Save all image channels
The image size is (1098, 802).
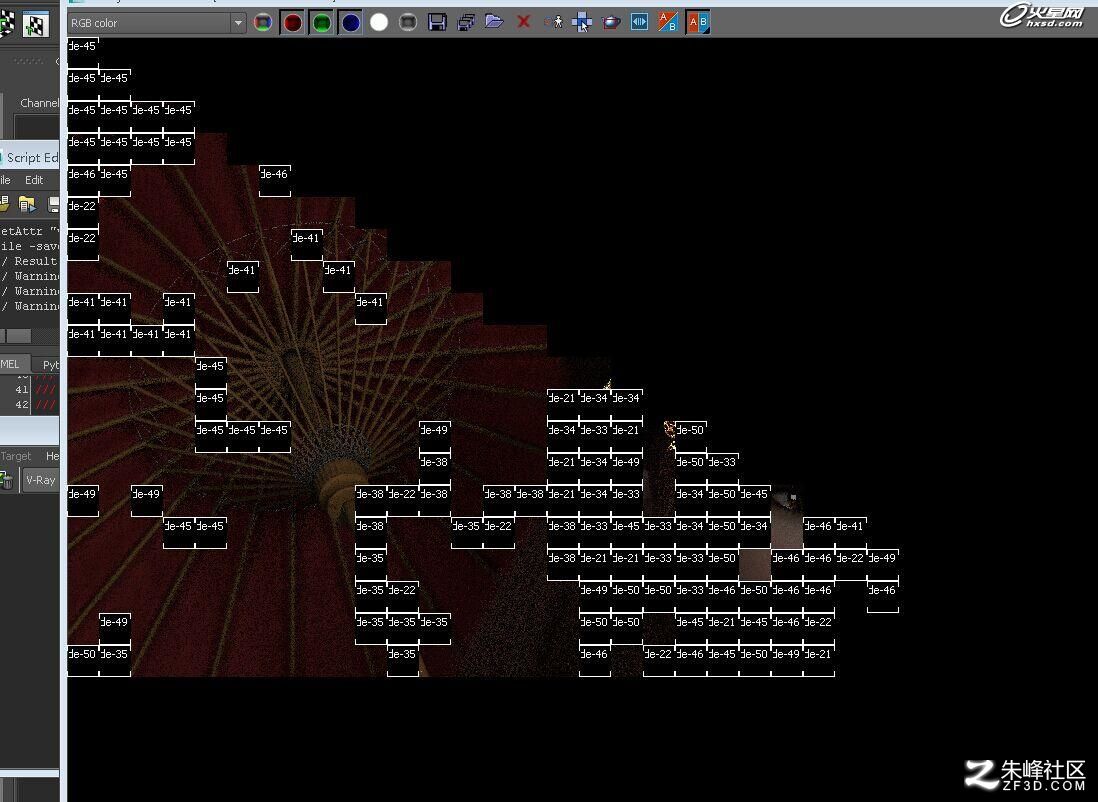click(466, 23)
